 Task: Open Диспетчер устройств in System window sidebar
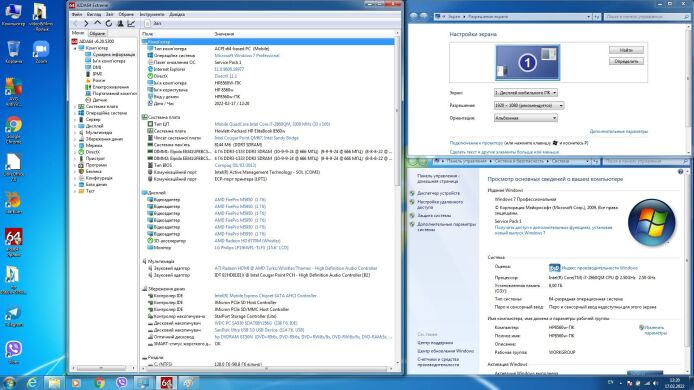tap(438, 193)
